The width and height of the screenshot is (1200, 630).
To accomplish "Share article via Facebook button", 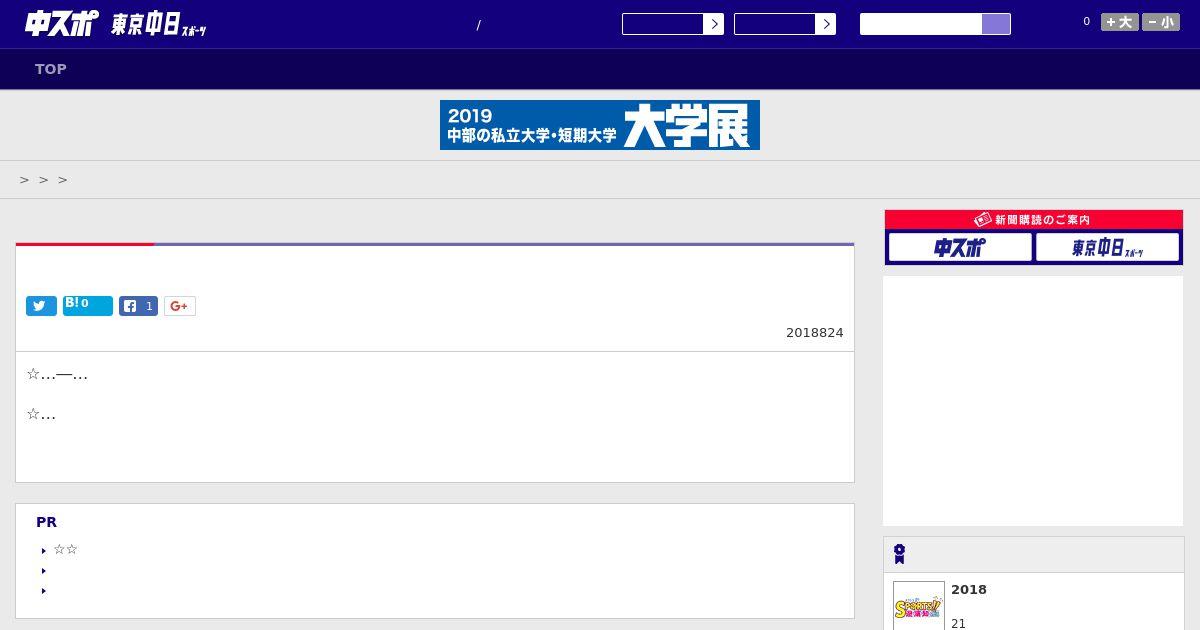I will pos(138,306).
